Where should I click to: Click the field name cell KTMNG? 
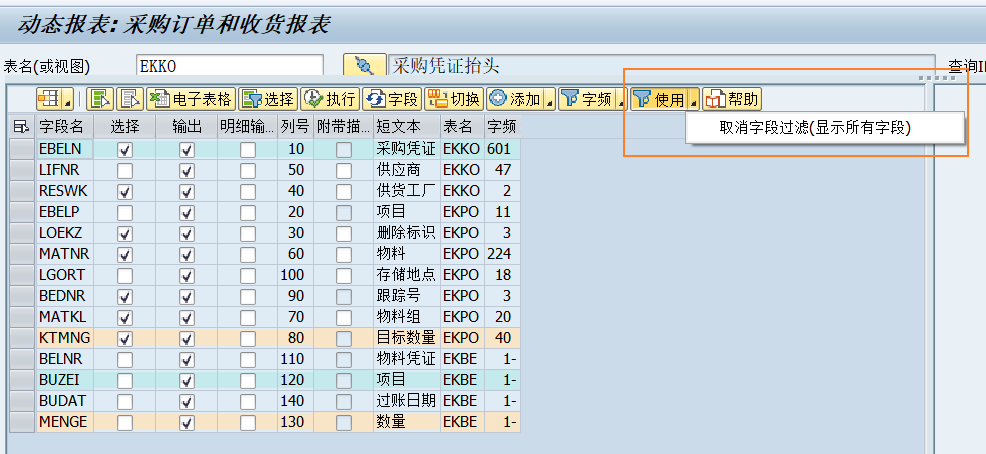(65, 338)
